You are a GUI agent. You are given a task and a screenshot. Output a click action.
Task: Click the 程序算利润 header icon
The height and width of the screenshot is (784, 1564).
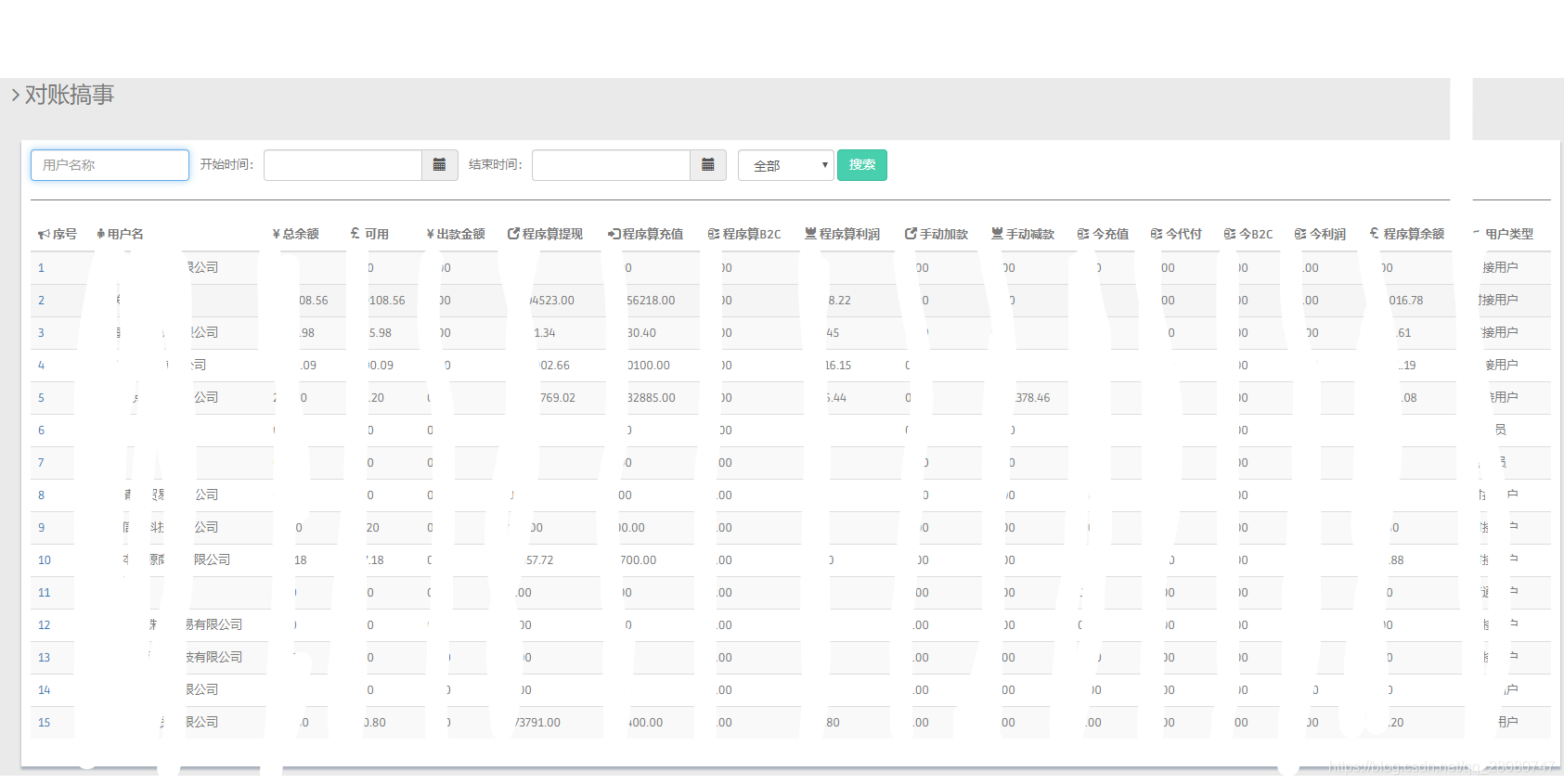pyautogui.click(x=810, y=234)
